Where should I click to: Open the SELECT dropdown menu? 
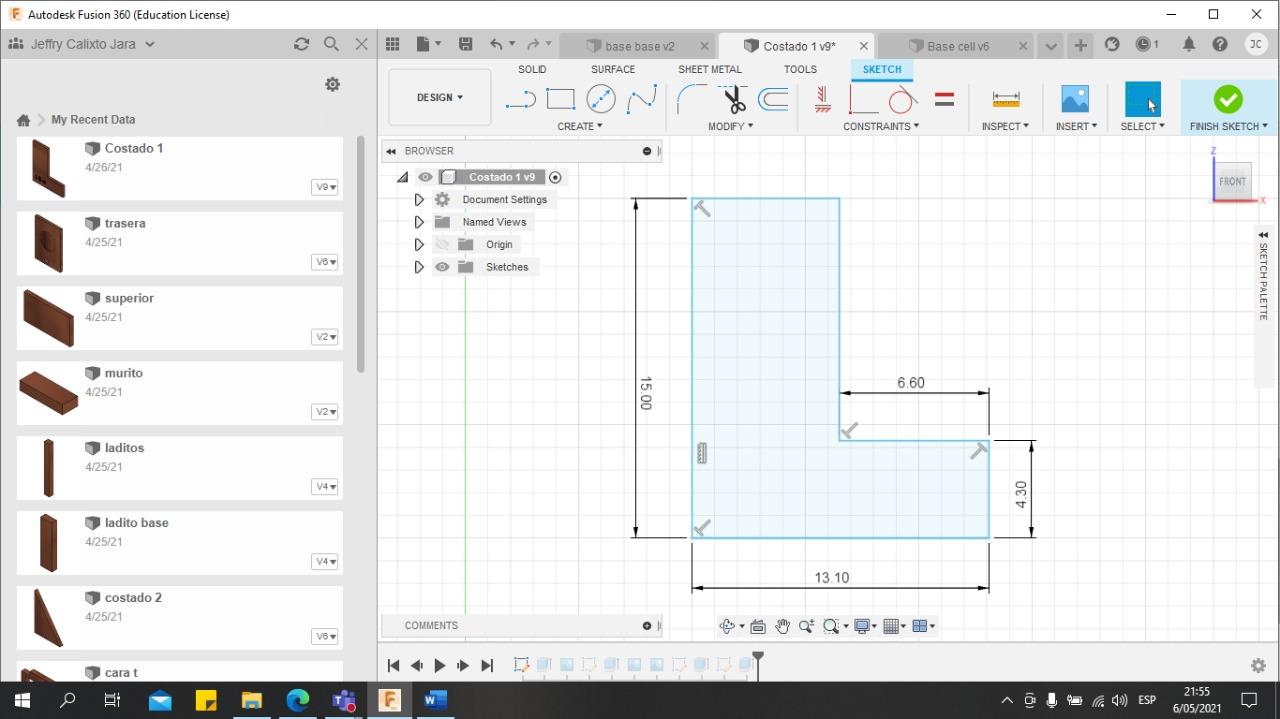[x=1142, y=126]
